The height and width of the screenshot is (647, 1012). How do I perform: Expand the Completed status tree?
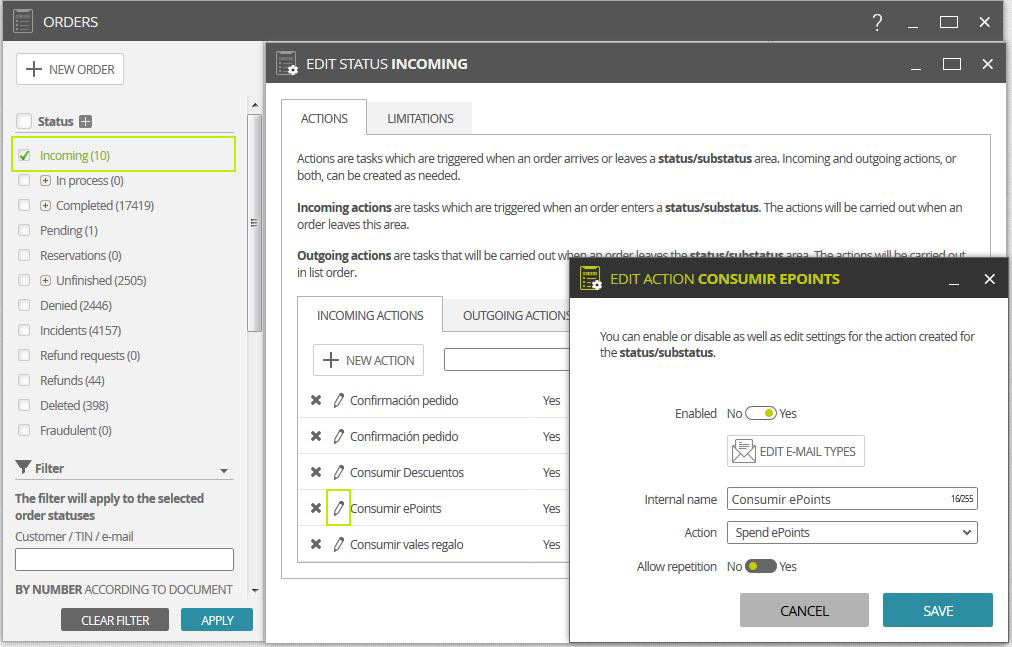coord(45,205)
